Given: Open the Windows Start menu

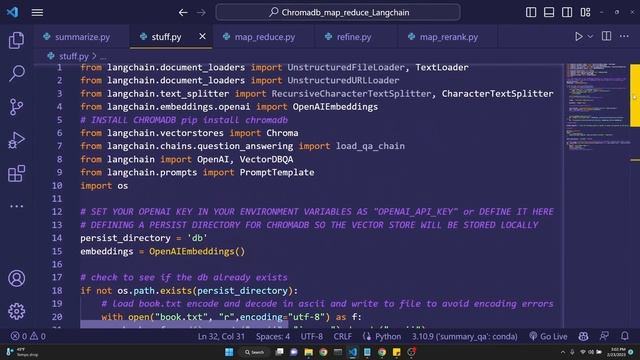Looking at the screenshot, I should click(229, 352).
